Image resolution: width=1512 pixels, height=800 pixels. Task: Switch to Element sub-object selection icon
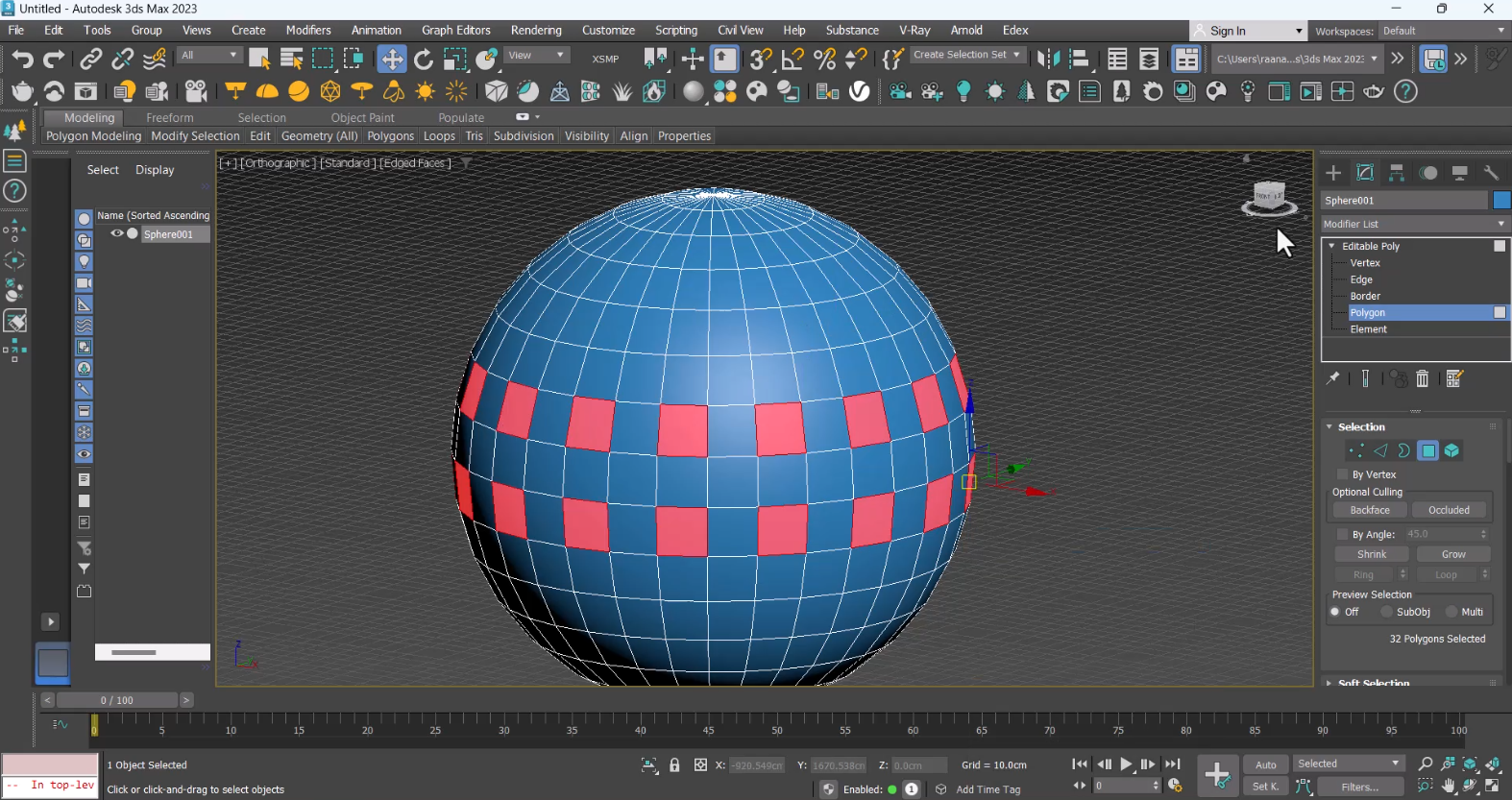1451,450
